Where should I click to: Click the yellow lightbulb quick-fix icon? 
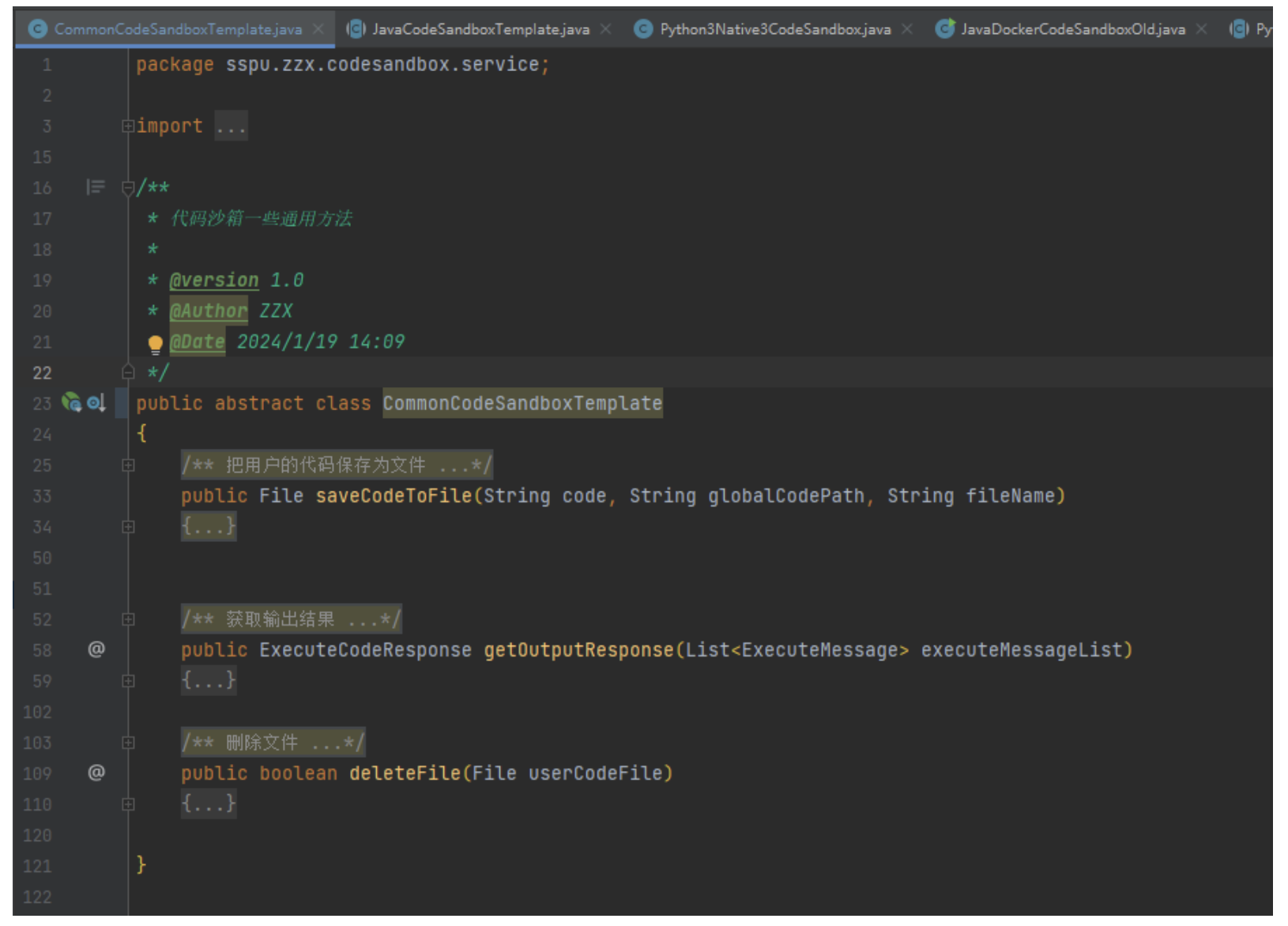(x=155, y=343)
